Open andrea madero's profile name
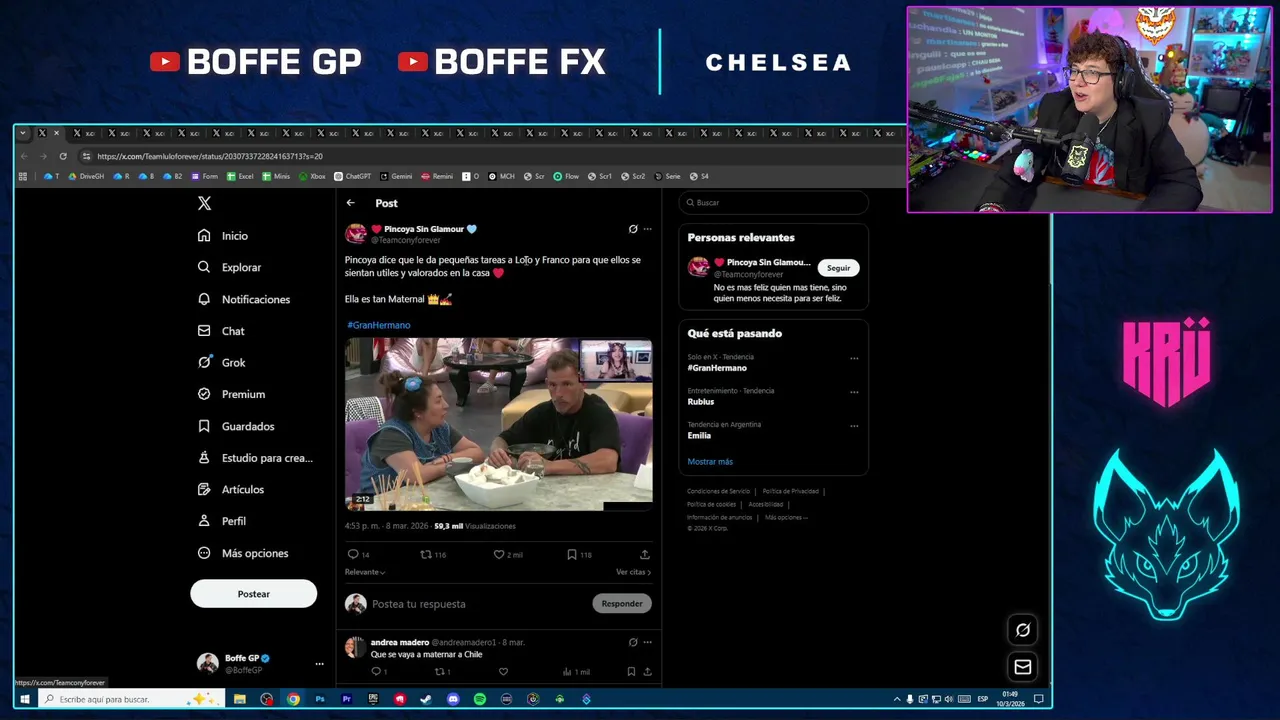 click(400, 642)
